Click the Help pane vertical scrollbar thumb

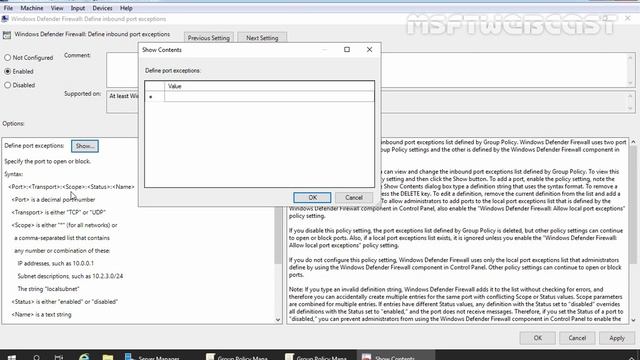(633, 204)
